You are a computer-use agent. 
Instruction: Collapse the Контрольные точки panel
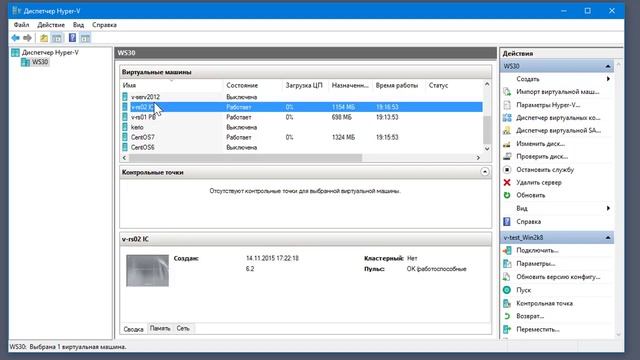click(484, 172)
